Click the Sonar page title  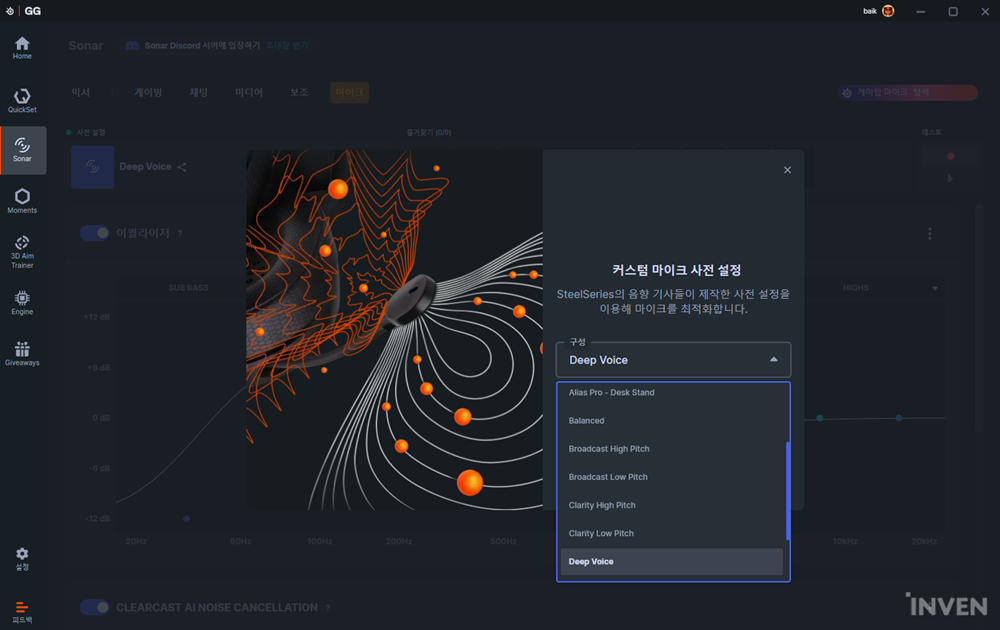(x=86, y=46)
